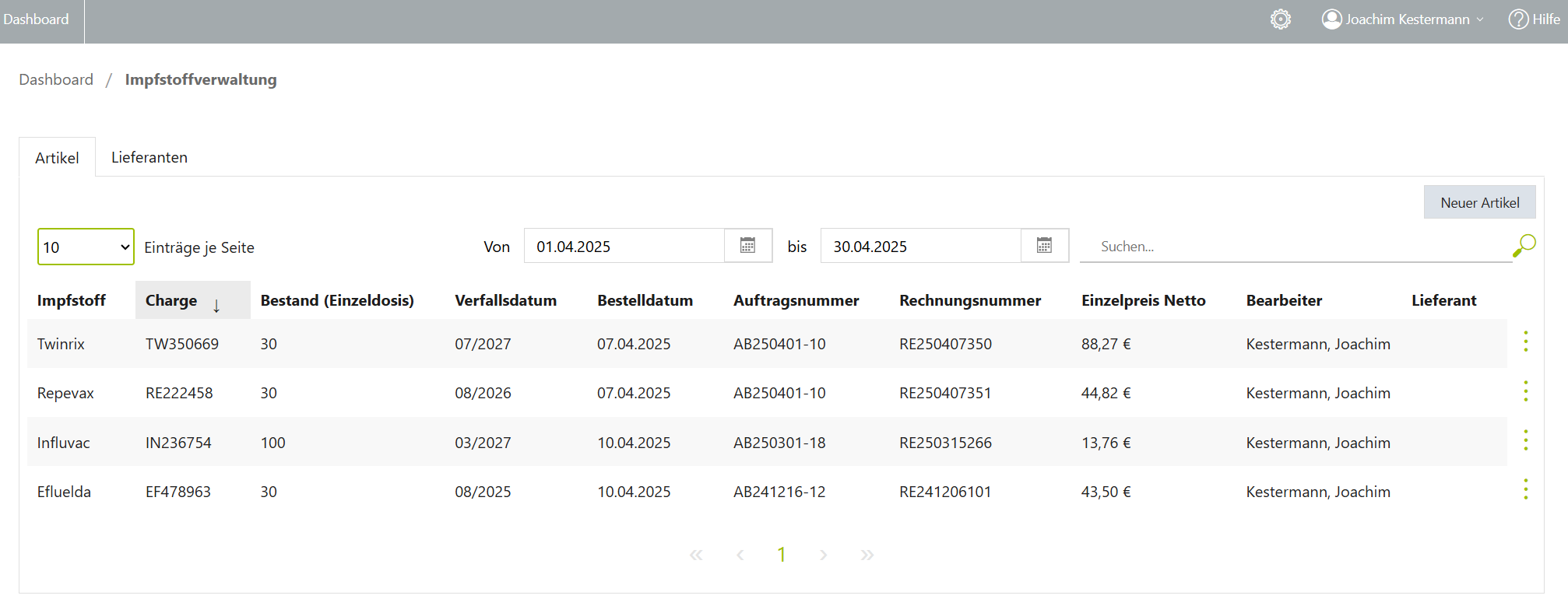Click the Impfstoffverwaltung breadcrumb title

(201, 79)
